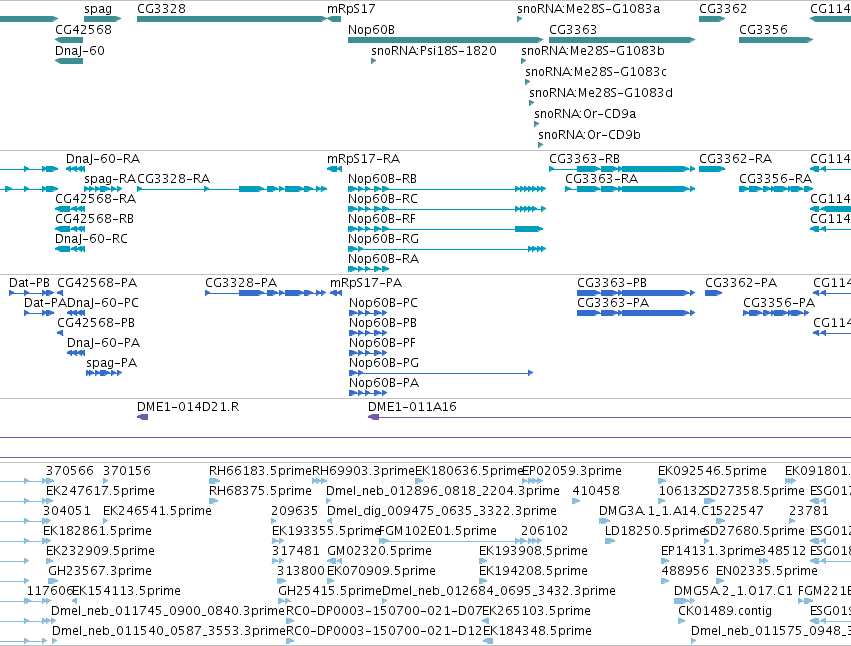
Task: Click EST label EK247617.5prime
Action: click(x=100, y=491)
